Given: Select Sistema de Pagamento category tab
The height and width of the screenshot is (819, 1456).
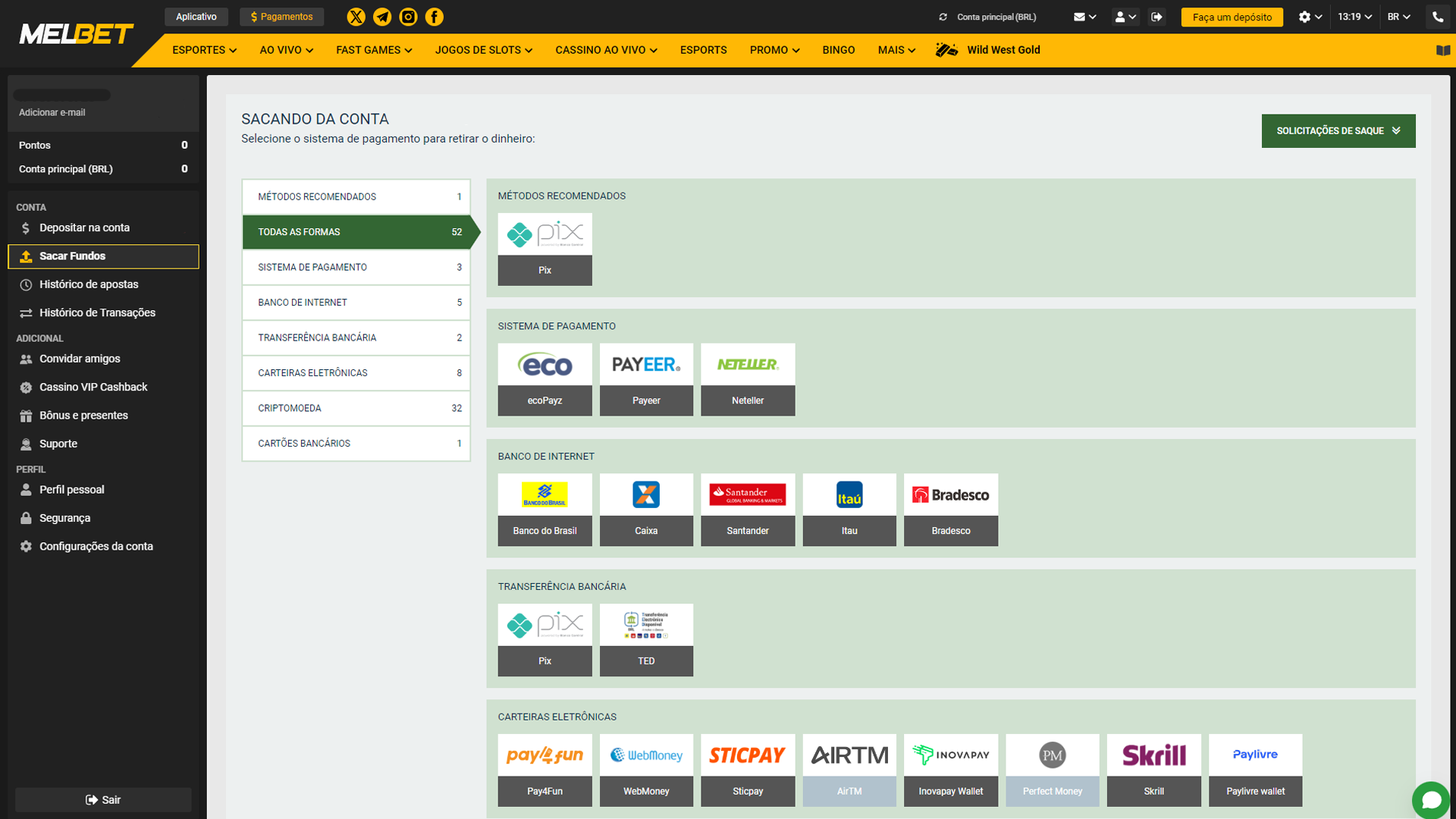Looking at the screenshot, I should (x=356, y=267).
